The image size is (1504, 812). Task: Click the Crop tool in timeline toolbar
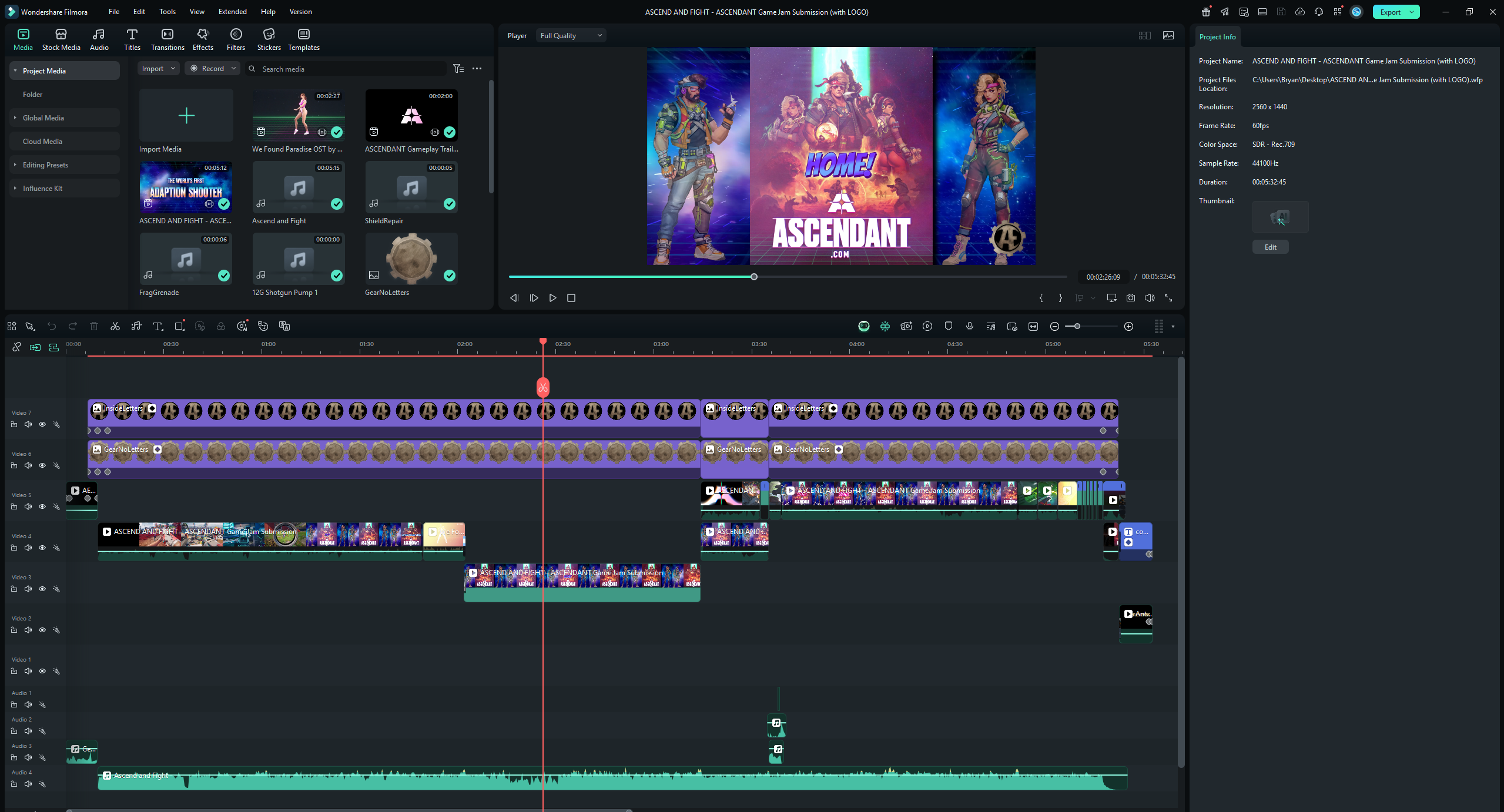[x=179, y=326]
